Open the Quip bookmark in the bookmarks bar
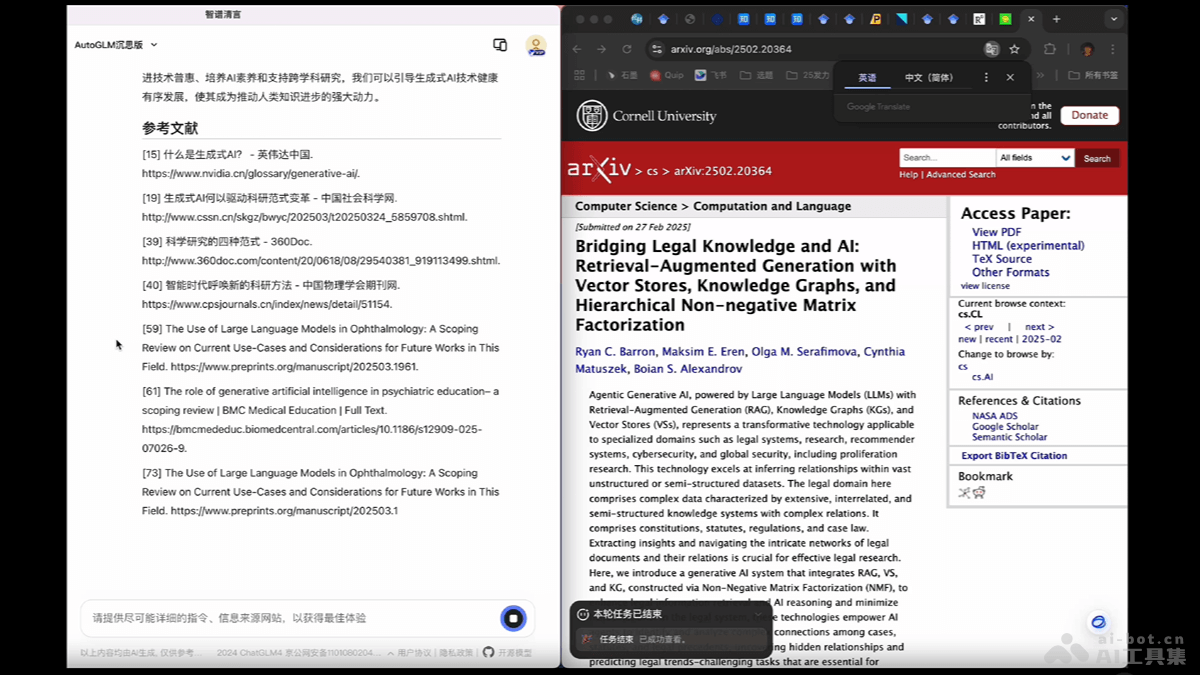The height and width of the screenshot is (675, 1200). click(670, 75)
